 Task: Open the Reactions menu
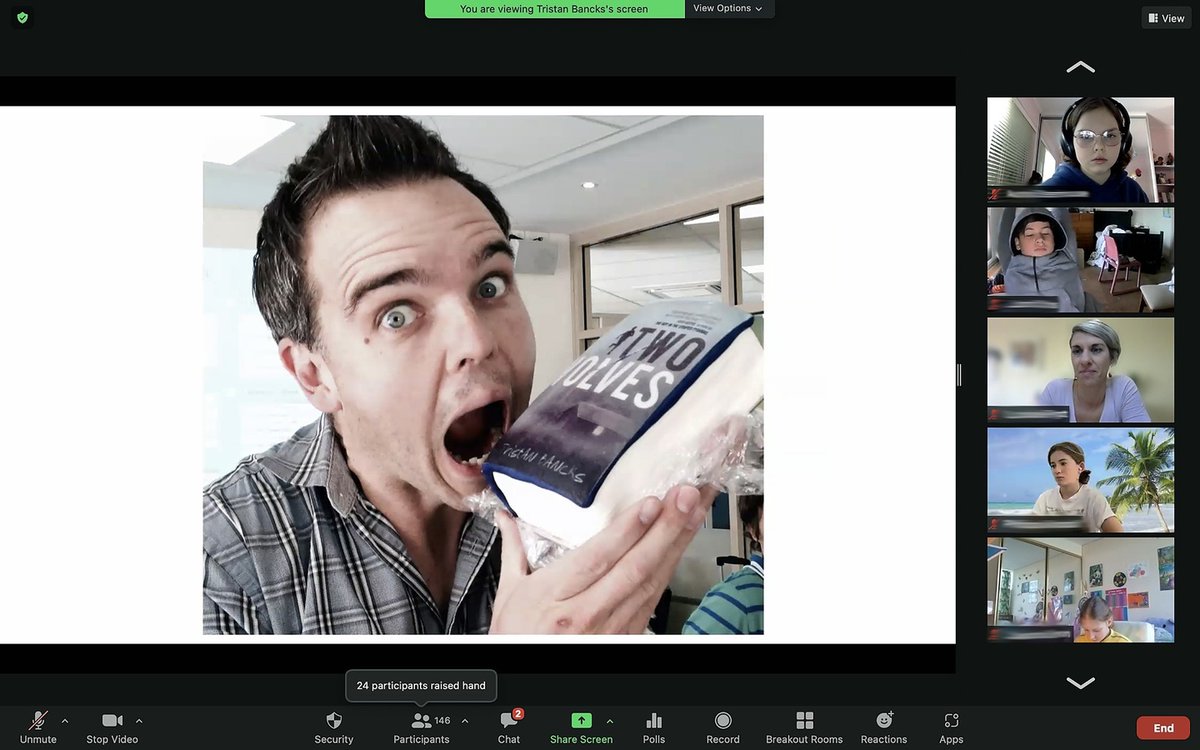884,727
